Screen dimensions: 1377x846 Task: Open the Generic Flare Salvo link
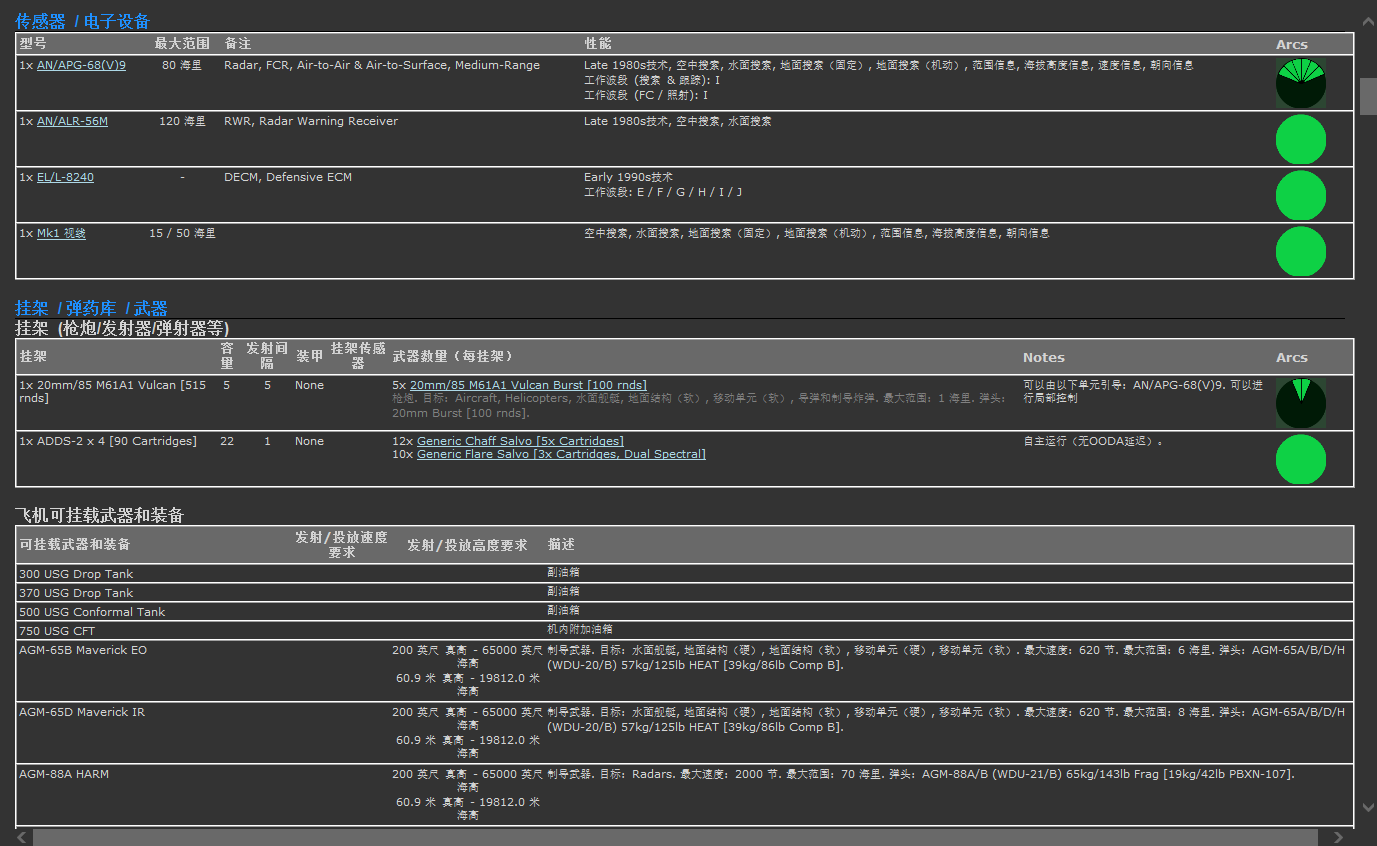561,454
